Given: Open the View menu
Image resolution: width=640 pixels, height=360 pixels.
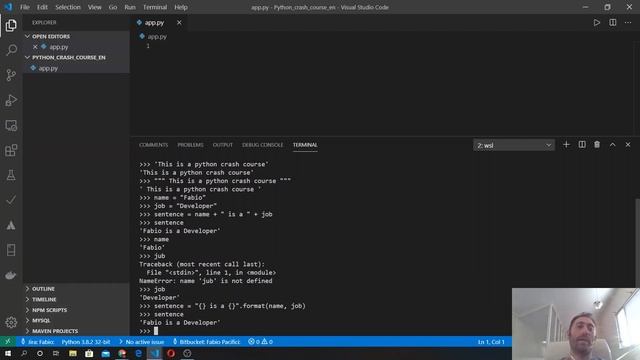Looking at the screenshot, I should [x=95, y=7].
